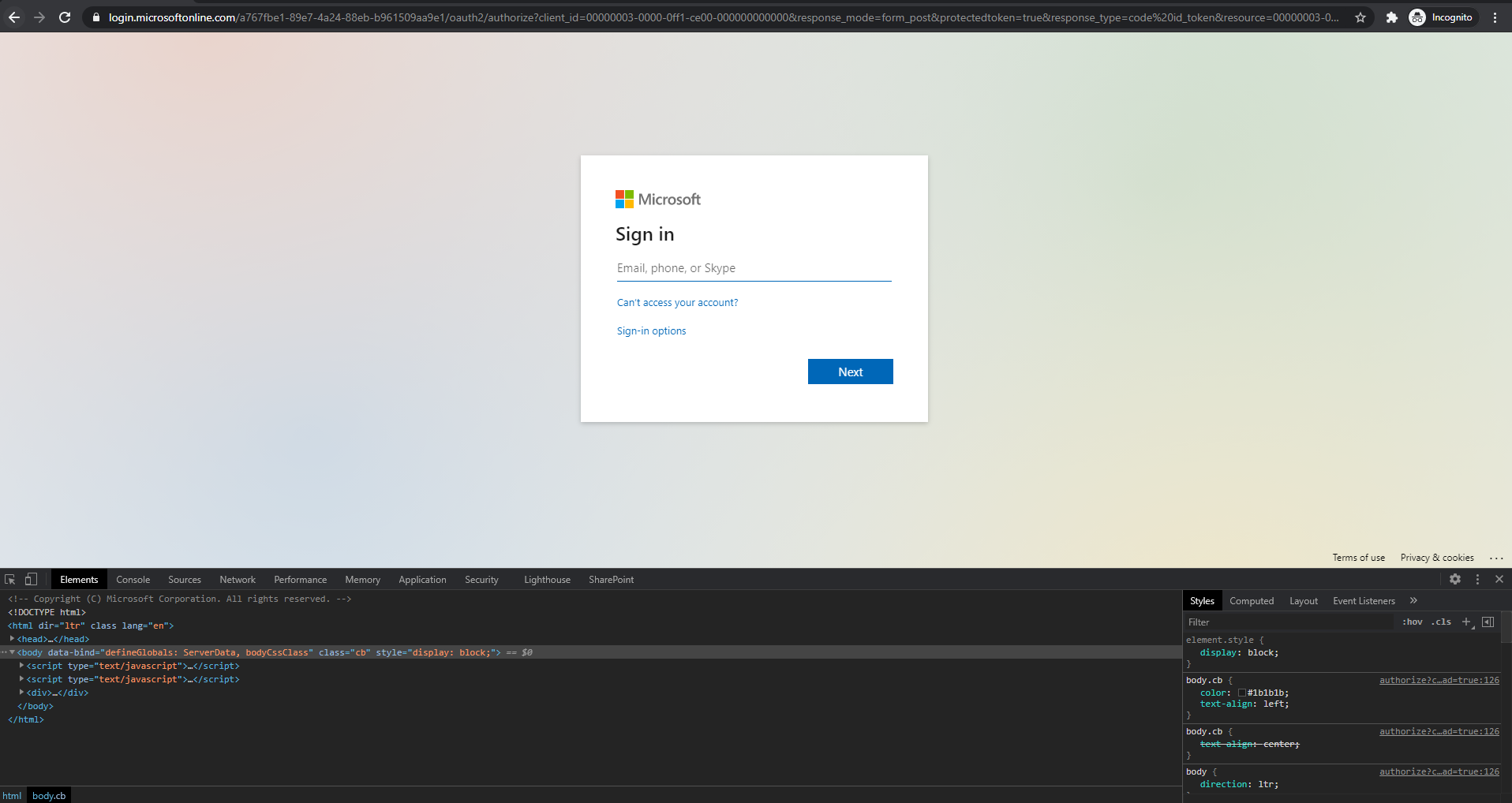This screenshot has width=1512, height=803.
Task: Open DevTools customize three-dot menu
Action: tap(1477, 579)
